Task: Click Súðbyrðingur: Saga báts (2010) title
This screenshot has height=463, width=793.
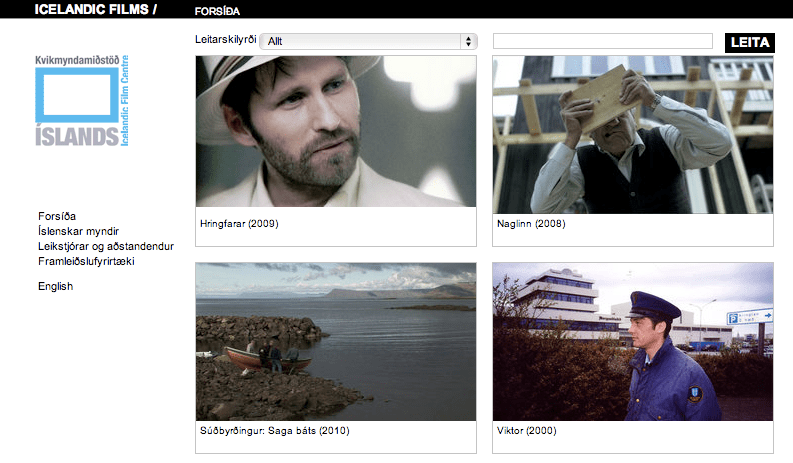Action: [275, 431]
